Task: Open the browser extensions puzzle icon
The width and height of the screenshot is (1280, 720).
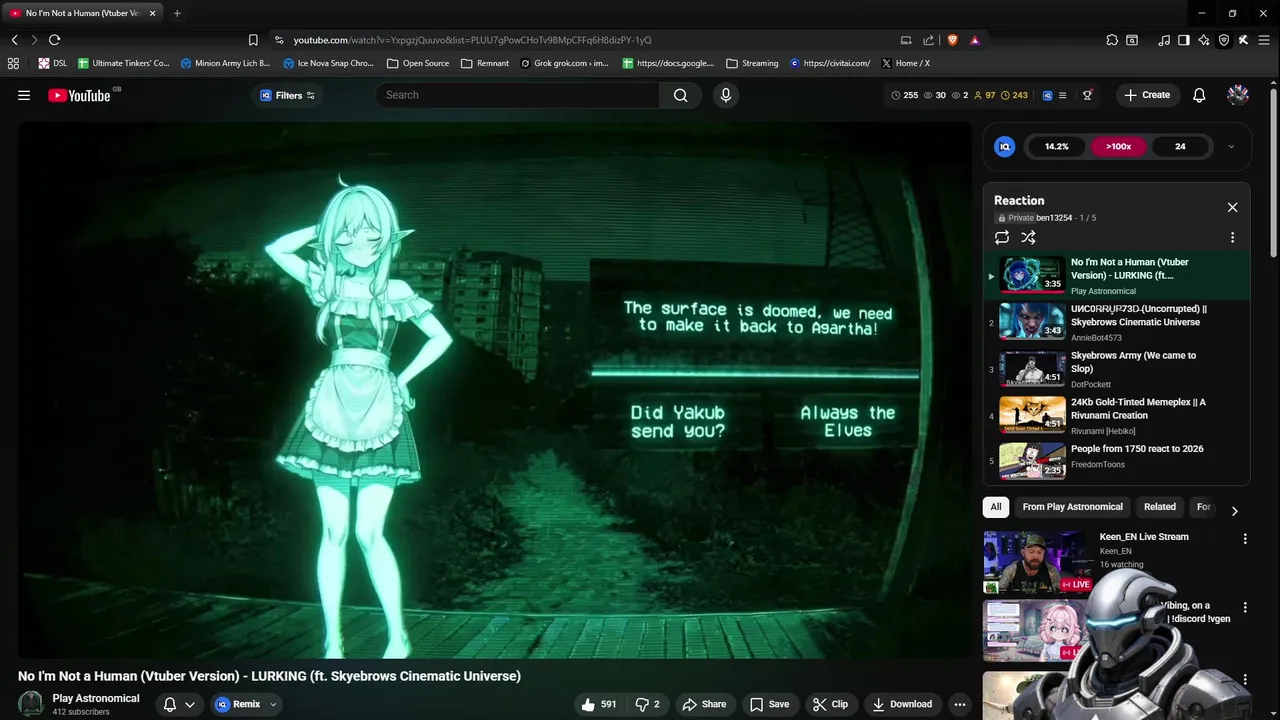Action: pyautogui.click(x=1112, y=40)
